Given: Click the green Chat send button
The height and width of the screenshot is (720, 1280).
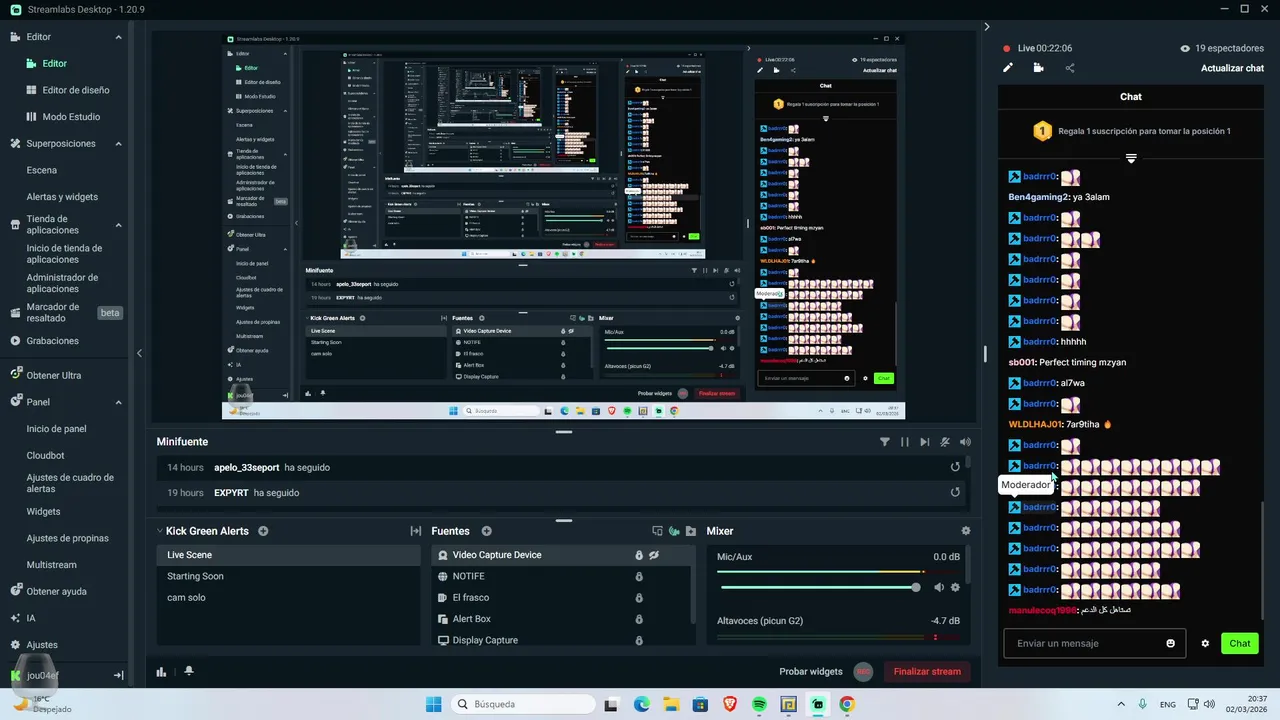Looking at the screenshot, I should [x=1240, y=643].
